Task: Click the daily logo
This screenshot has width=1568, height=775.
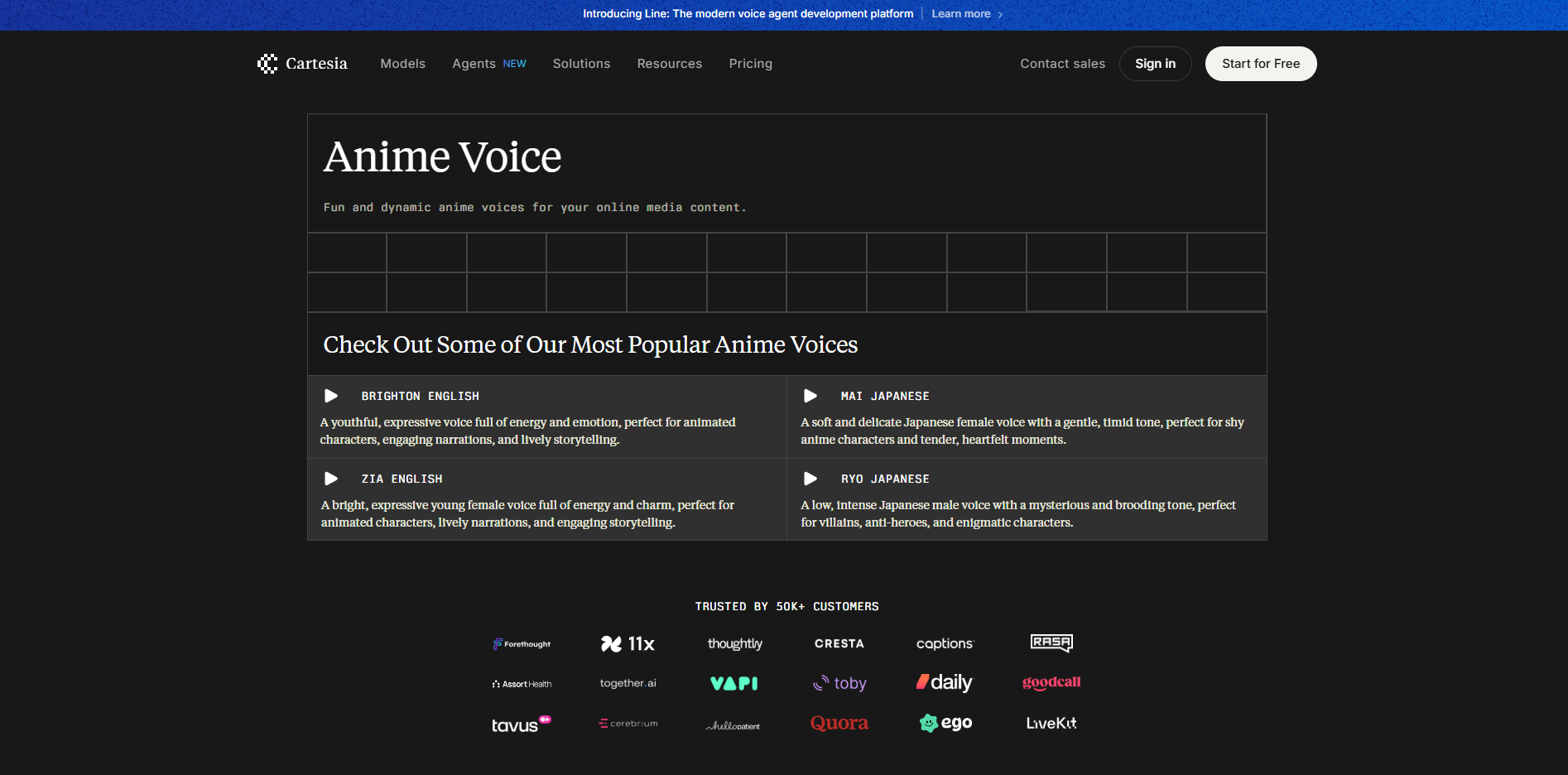Action: click(945, 682)
